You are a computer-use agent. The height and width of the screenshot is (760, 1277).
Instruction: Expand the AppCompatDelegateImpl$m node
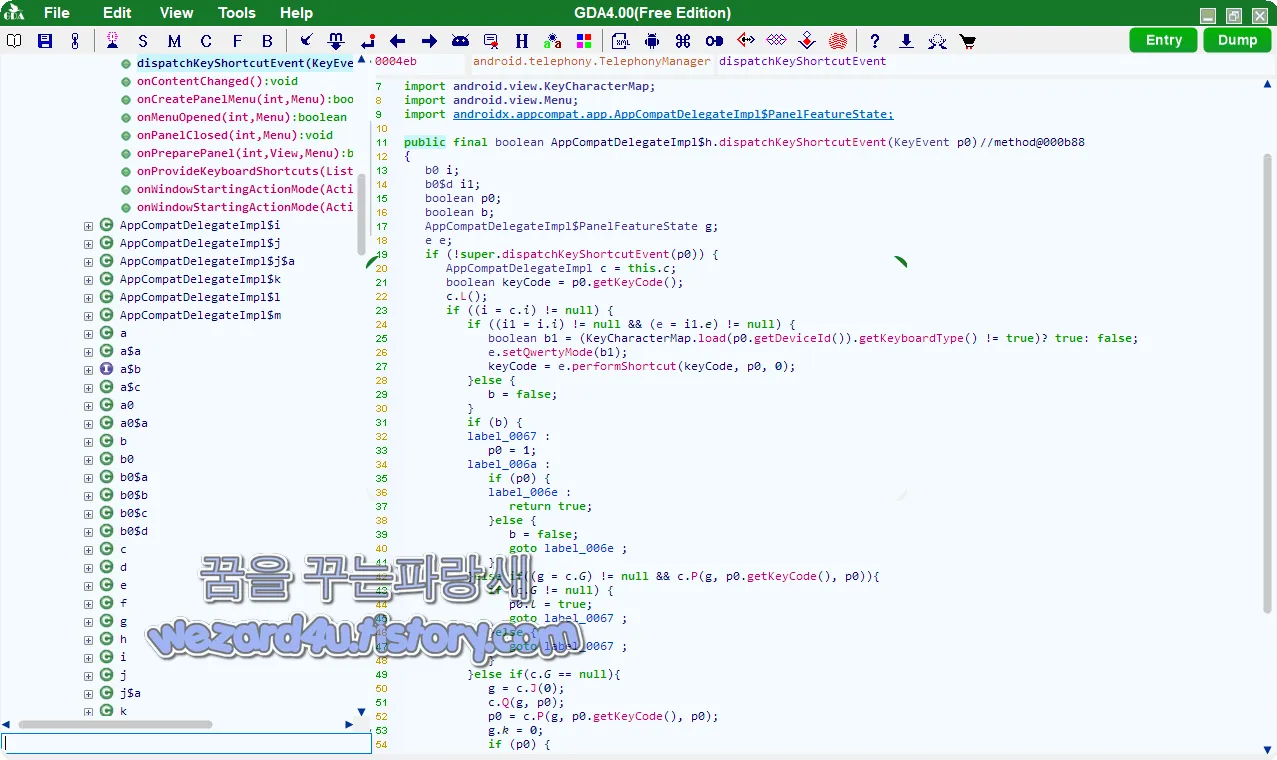[x=88, y=316]
